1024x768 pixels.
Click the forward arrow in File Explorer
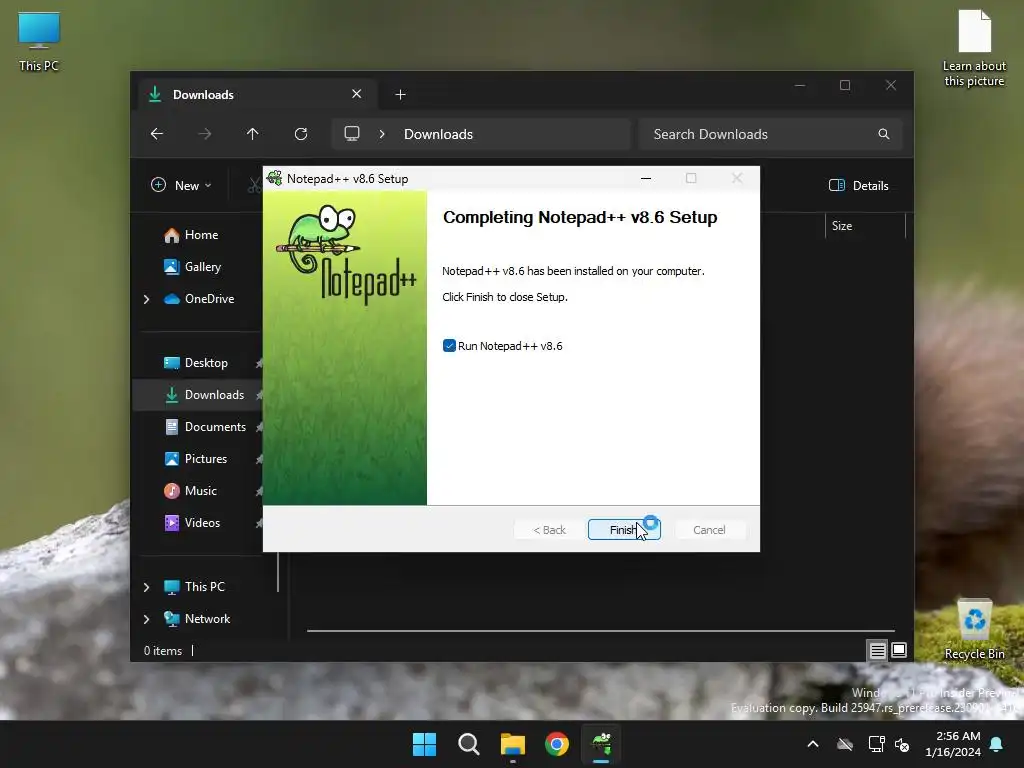204,134
